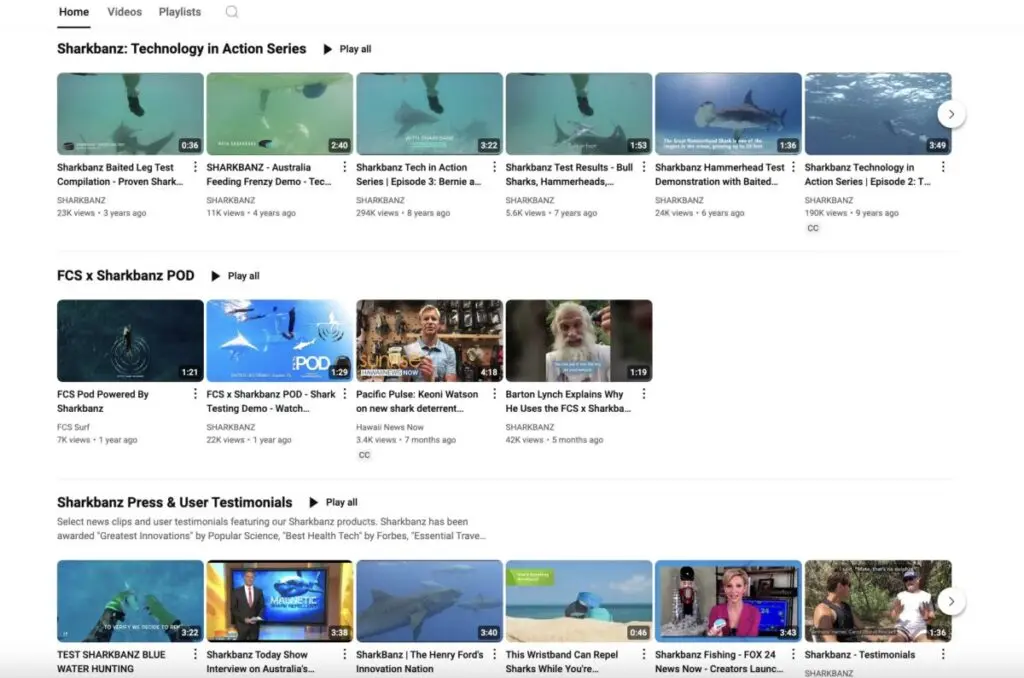1024x678 pixels.
Task: Open more options for Barton Lynch video
Action: point(643,395)
